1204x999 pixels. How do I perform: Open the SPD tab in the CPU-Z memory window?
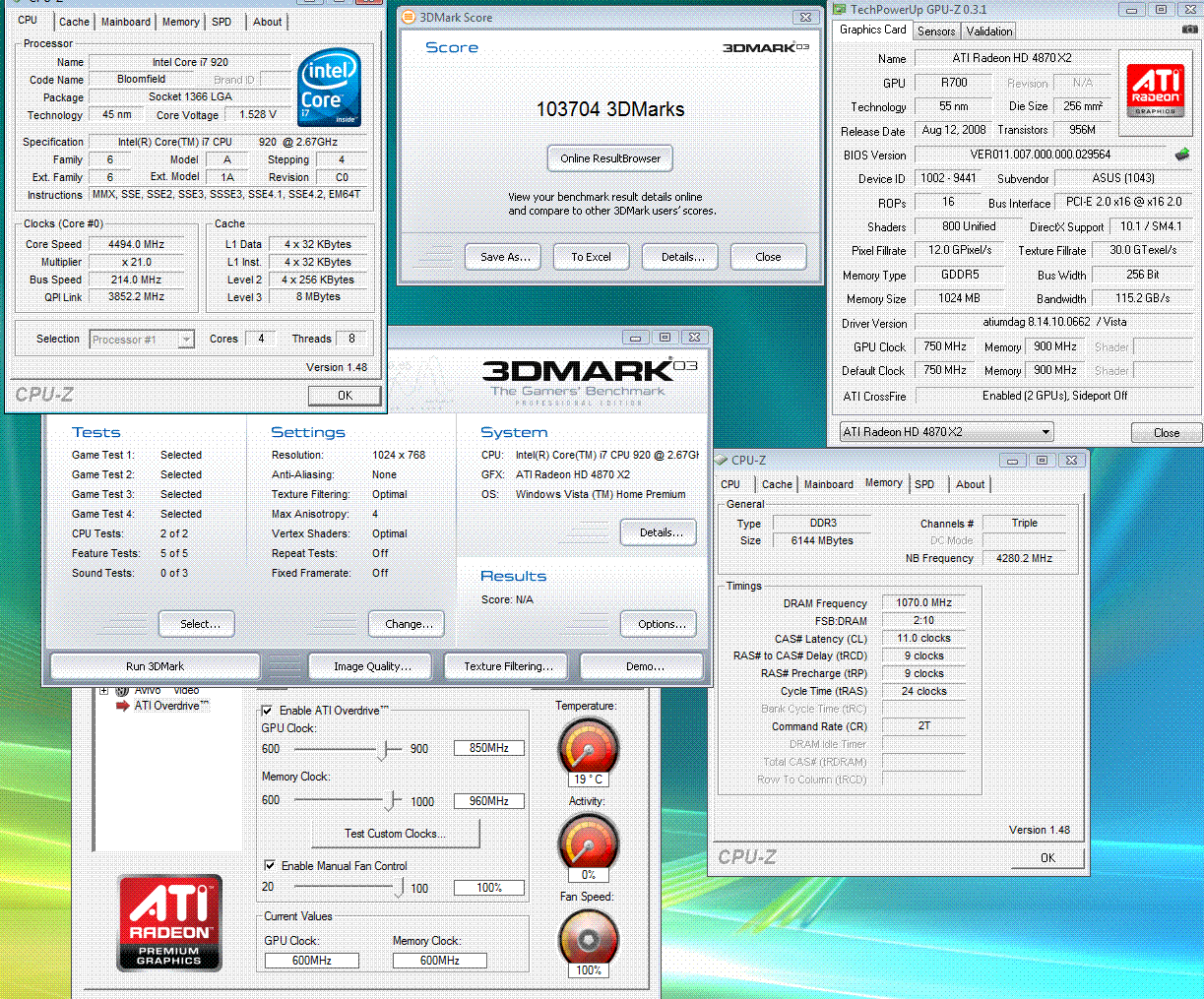click(924, 484)
